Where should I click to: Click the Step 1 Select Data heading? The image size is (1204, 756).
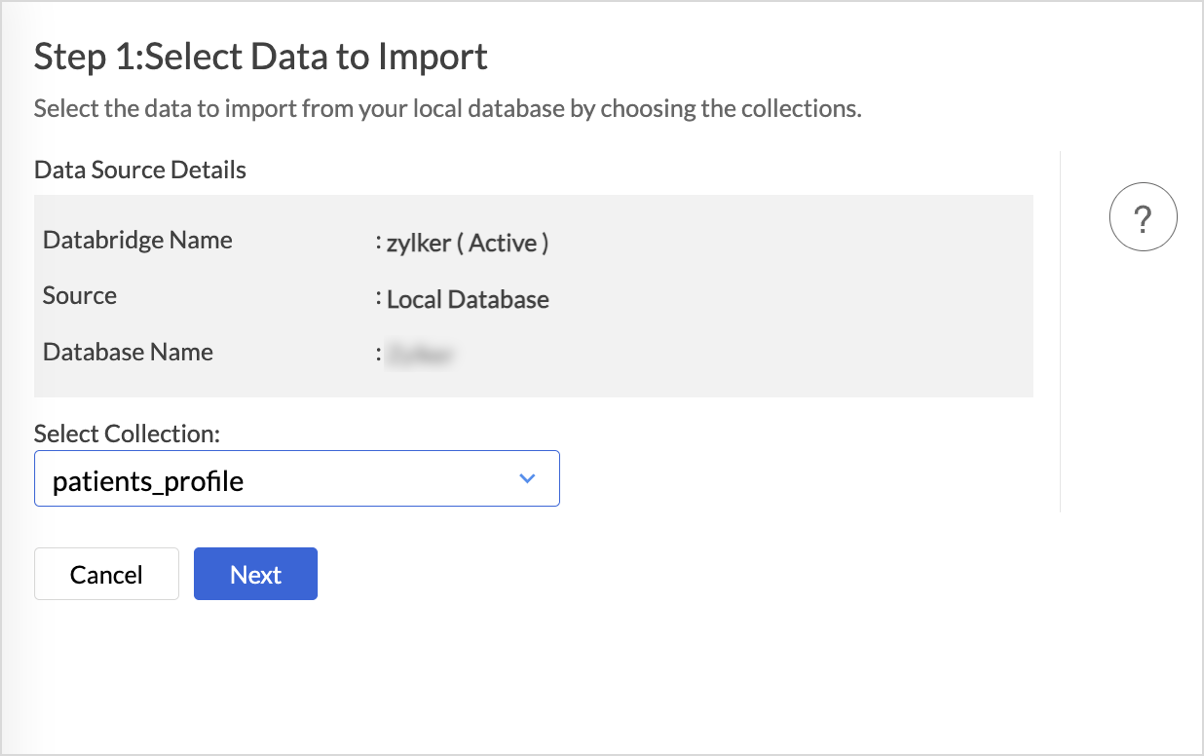coord(261,57)
